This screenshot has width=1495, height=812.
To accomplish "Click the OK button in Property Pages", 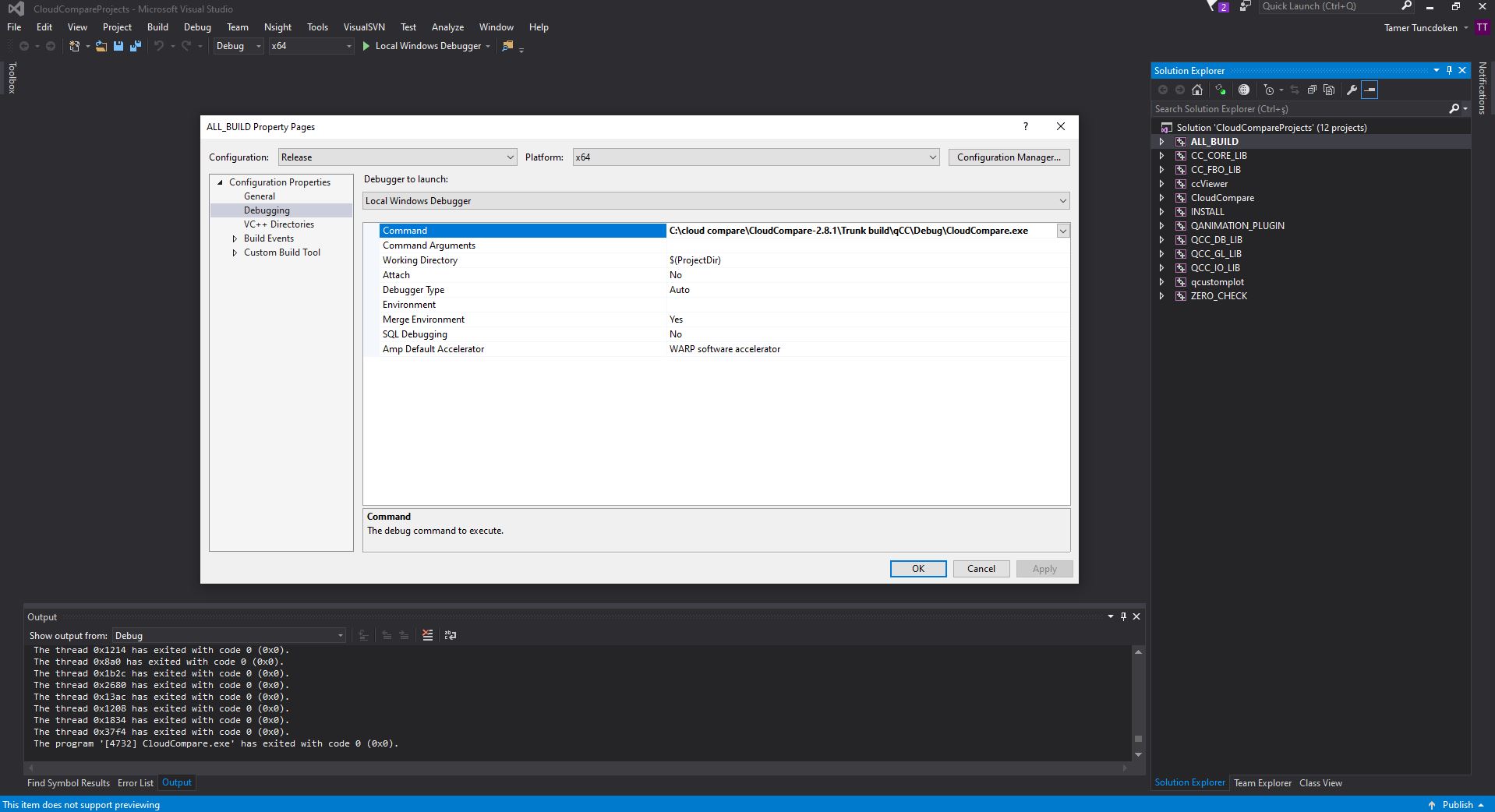I will pyautogui.click(x=918, y=569).
